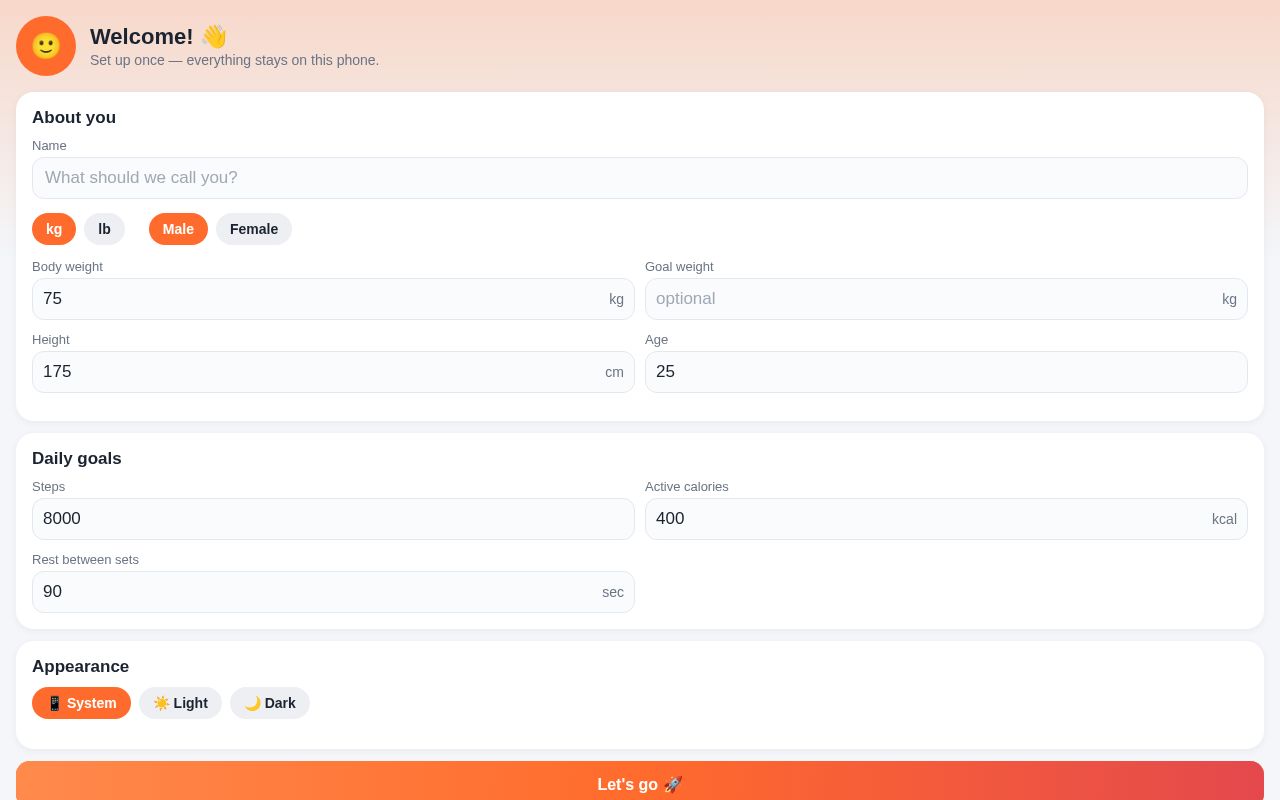Click the smiley face avatar icon
Screen dimensions: 1280x800
coord(46,46)
